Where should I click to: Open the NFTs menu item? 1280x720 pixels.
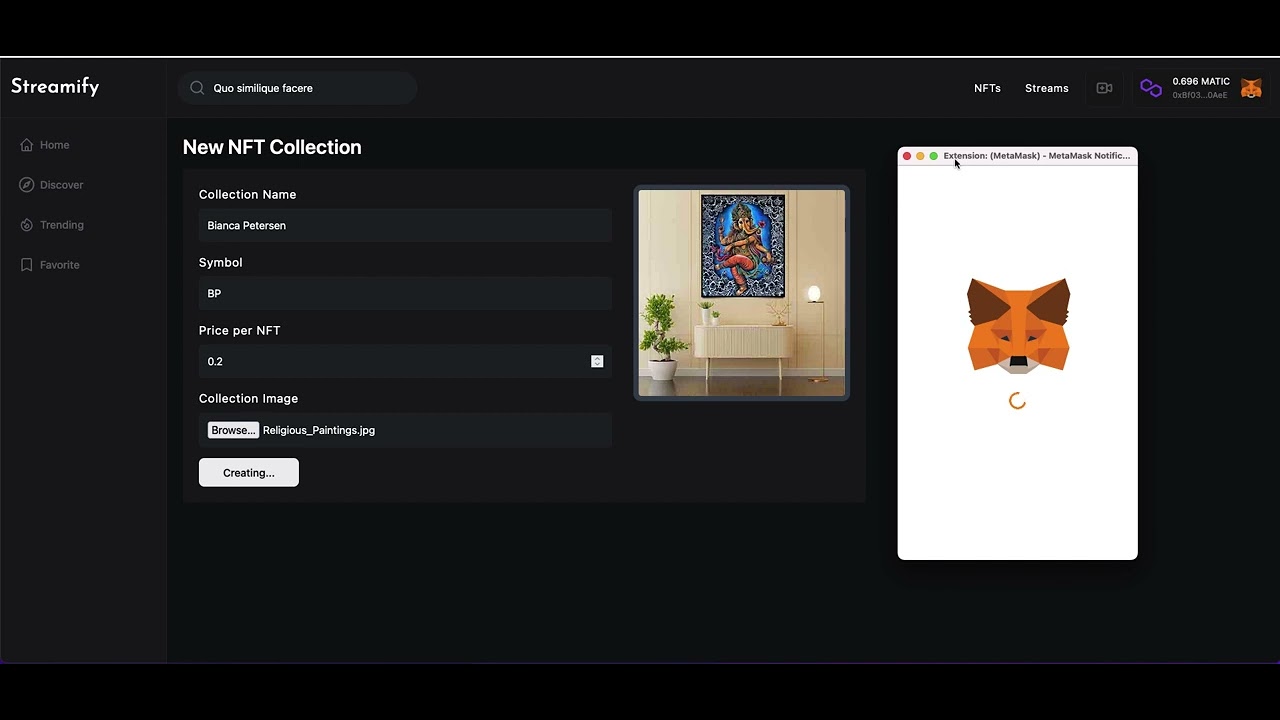pyautogui.click(x=987, y=88)
